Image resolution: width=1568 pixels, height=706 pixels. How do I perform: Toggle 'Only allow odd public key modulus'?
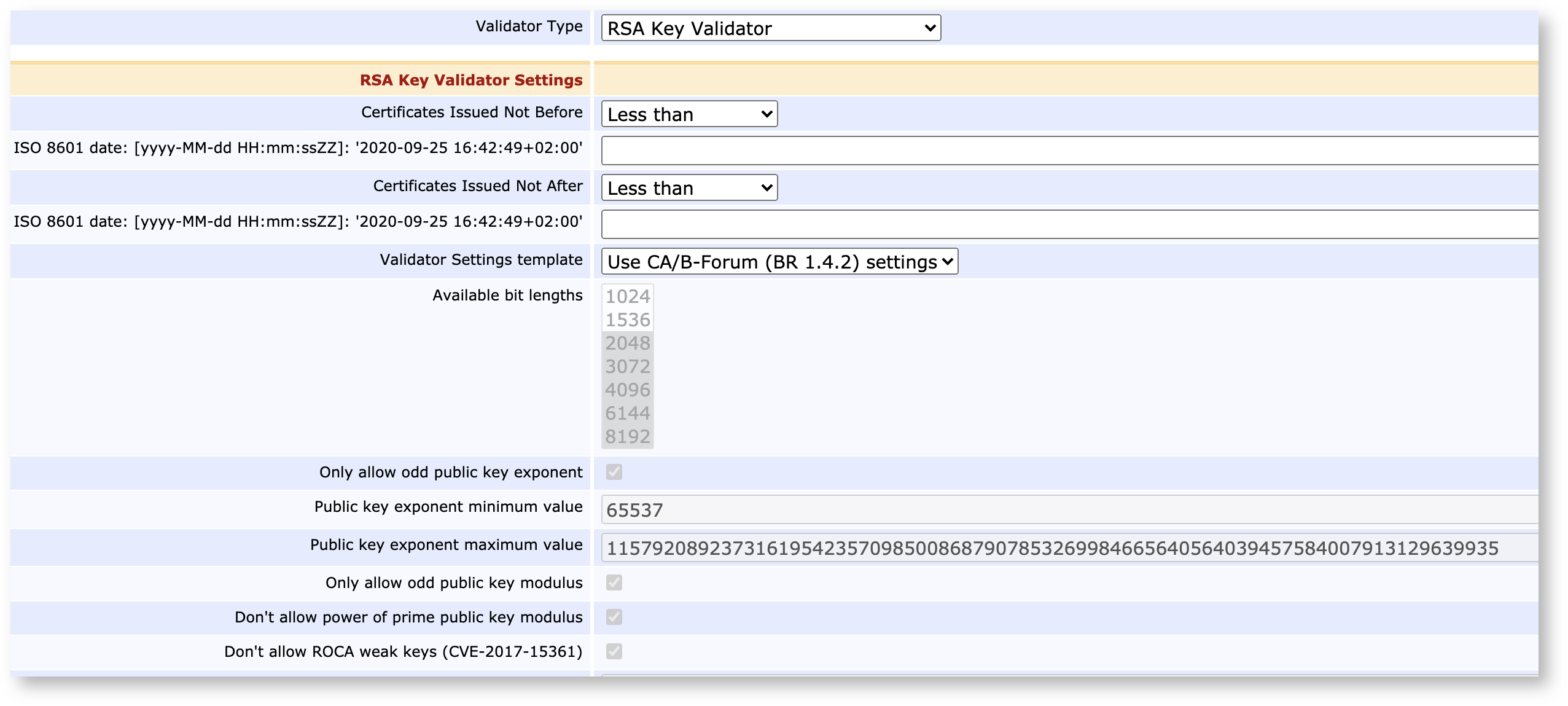pos(614,582)
